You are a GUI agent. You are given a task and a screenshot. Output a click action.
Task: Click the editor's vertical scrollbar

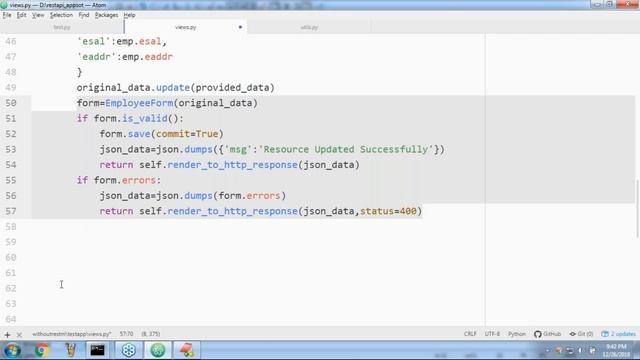point(637,208)
